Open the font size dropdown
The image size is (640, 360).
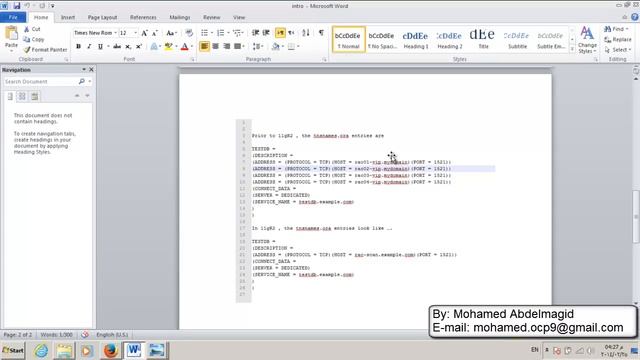coord(136,33)
